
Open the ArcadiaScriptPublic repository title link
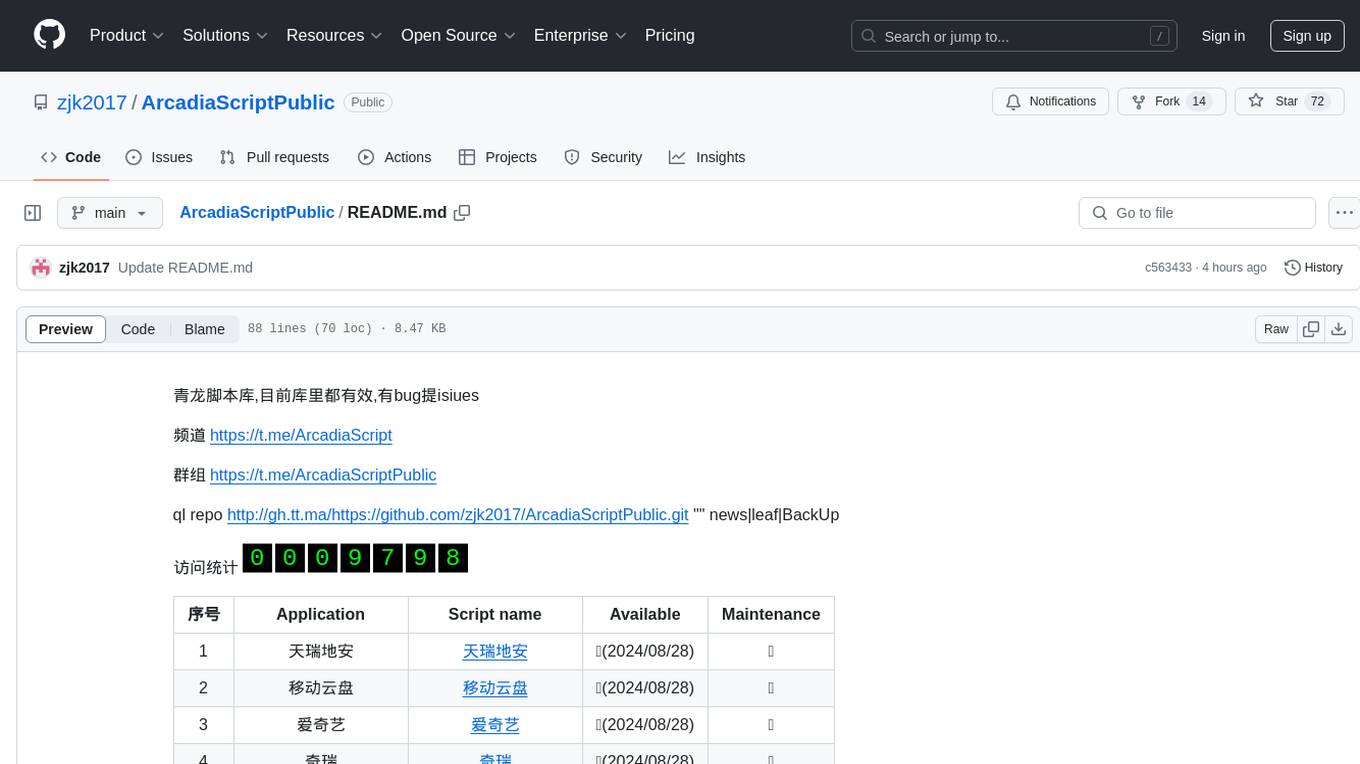pyautogui.click(x=238, y=102)
